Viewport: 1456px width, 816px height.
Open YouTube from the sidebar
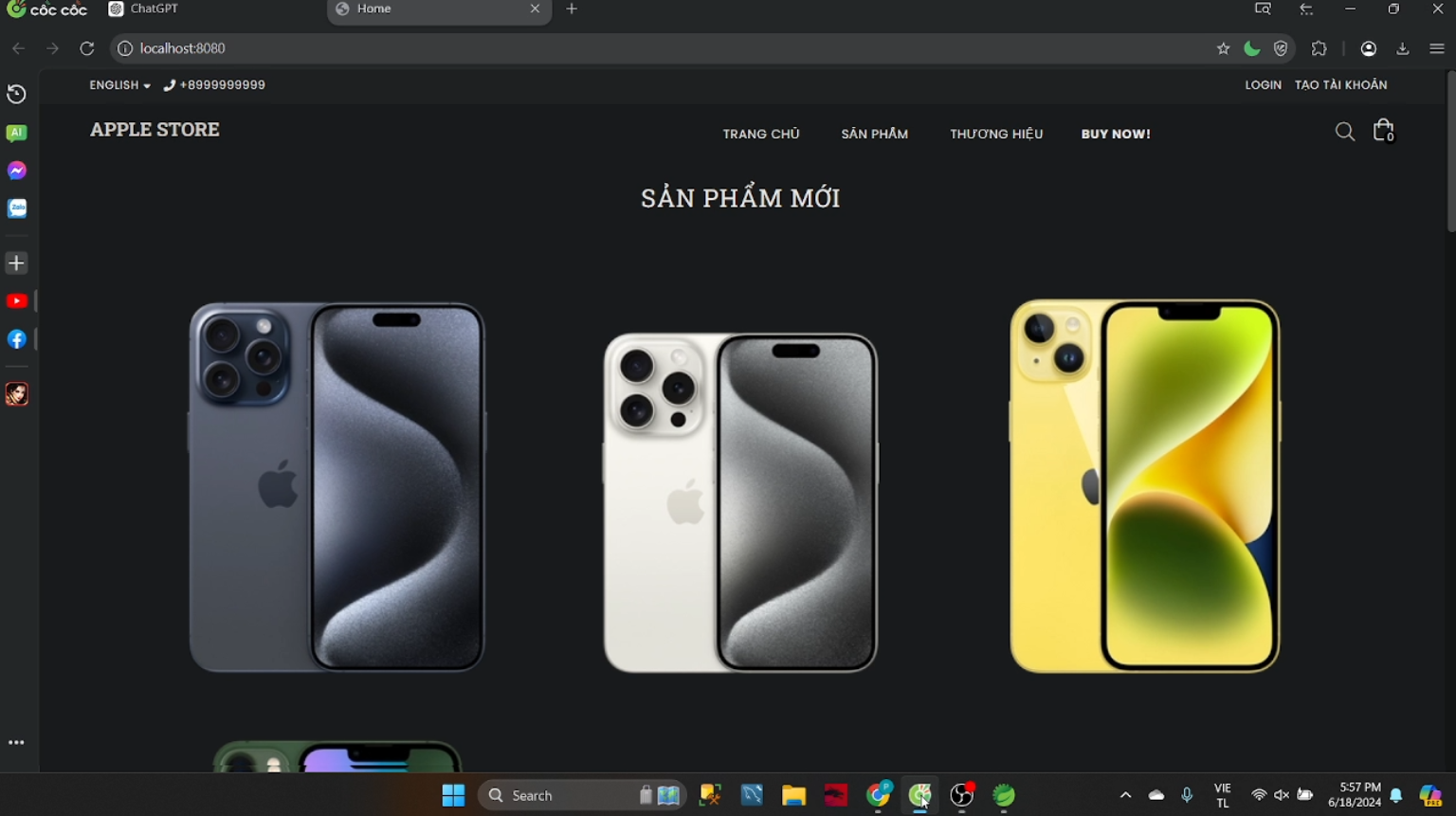pyautogui.click(x=16, y=301)
